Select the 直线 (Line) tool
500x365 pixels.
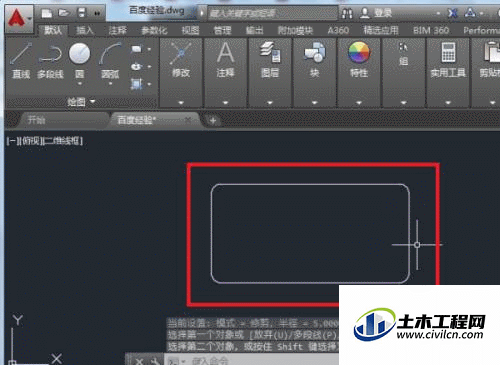21,61
